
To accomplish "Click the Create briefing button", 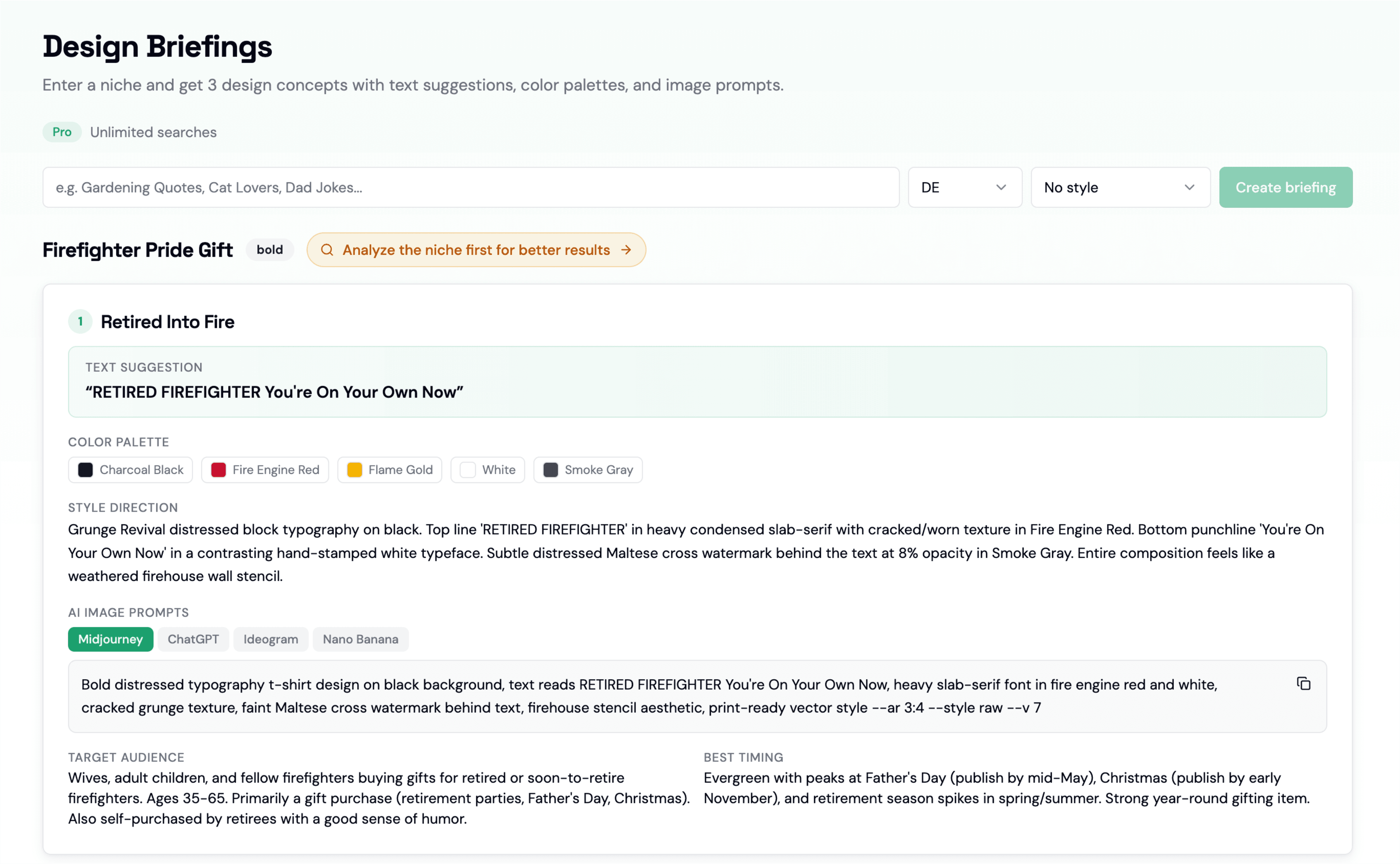I will click(x=1285, y=187).
